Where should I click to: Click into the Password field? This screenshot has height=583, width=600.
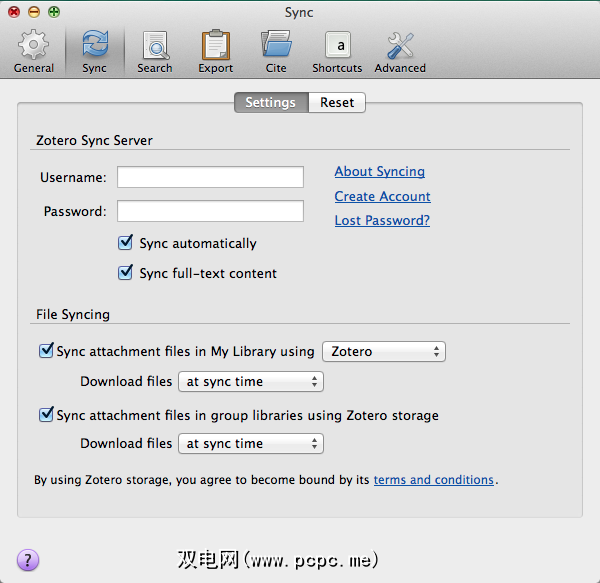210,211
